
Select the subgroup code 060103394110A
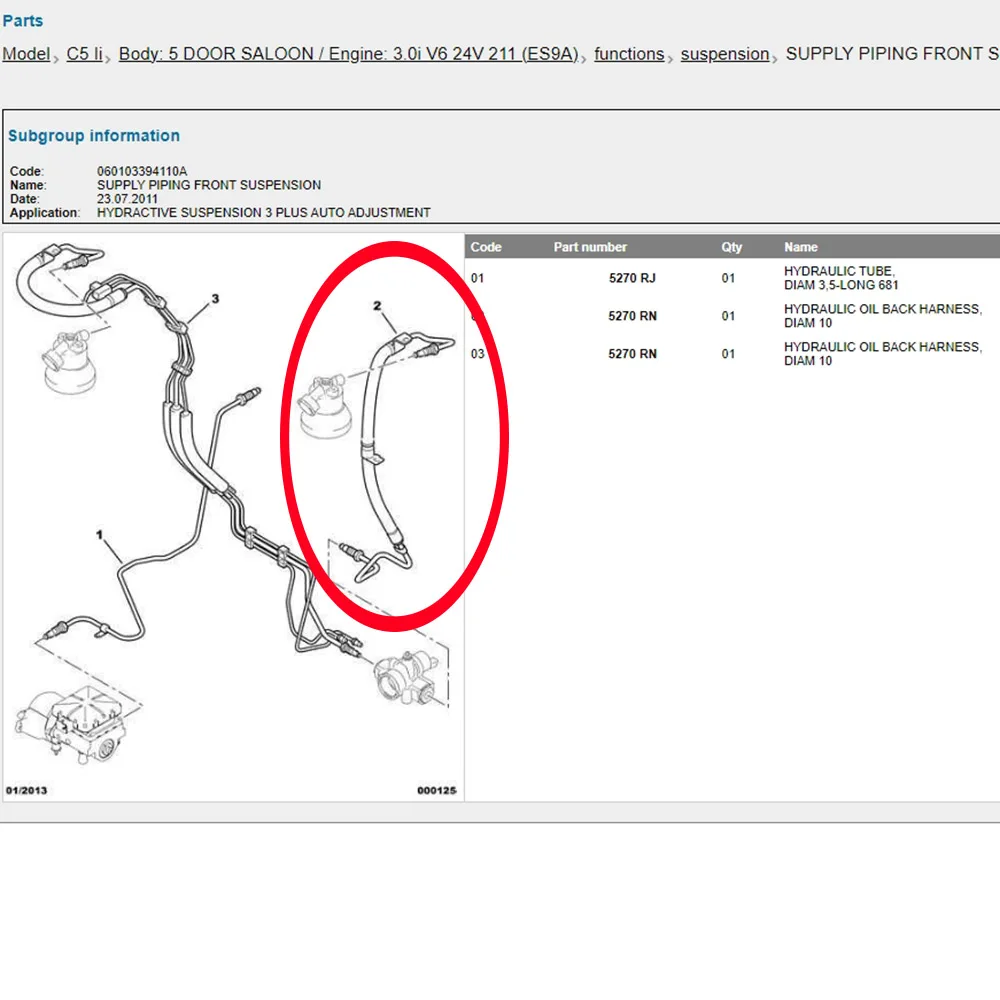(x=142, y=171)
